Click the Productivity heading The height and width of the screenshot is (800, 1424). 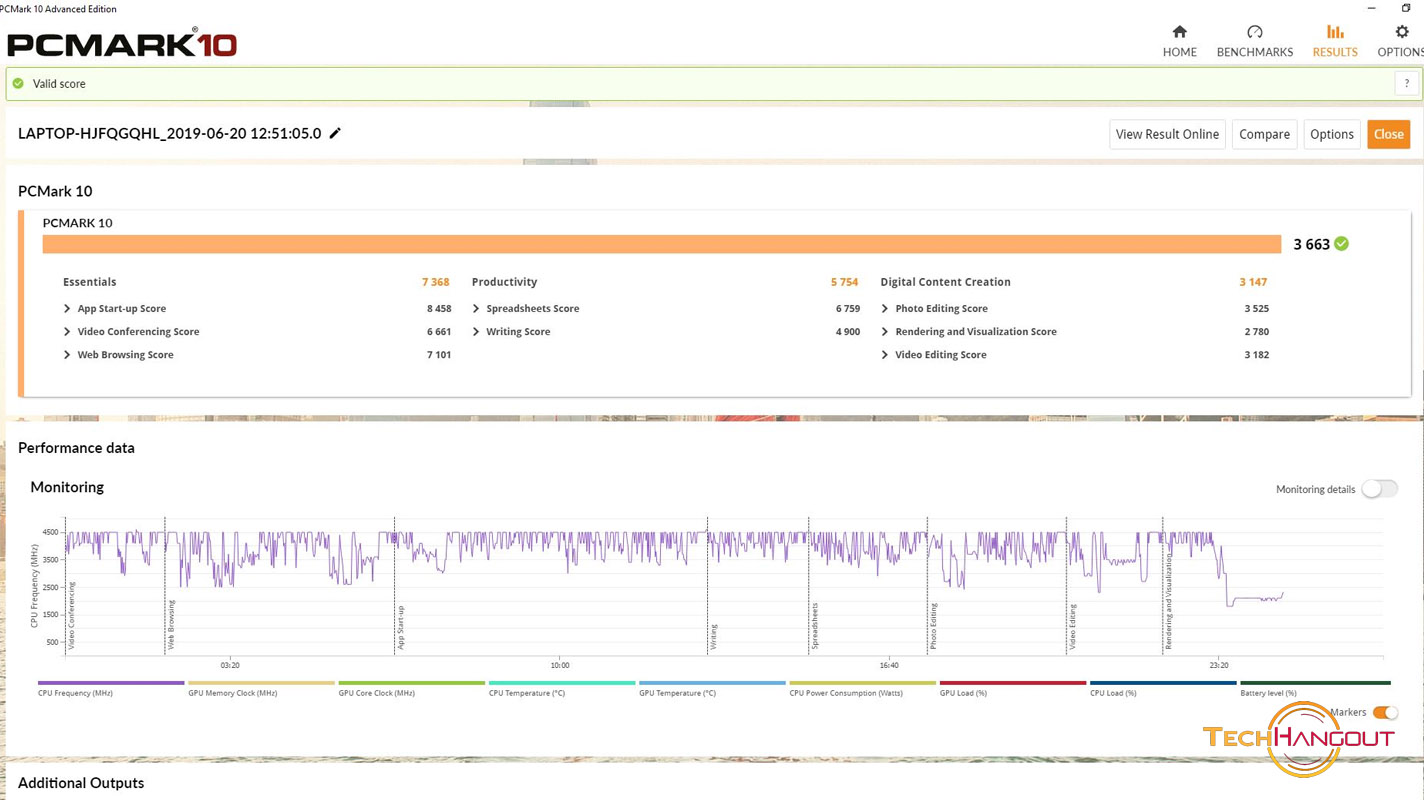504,282
